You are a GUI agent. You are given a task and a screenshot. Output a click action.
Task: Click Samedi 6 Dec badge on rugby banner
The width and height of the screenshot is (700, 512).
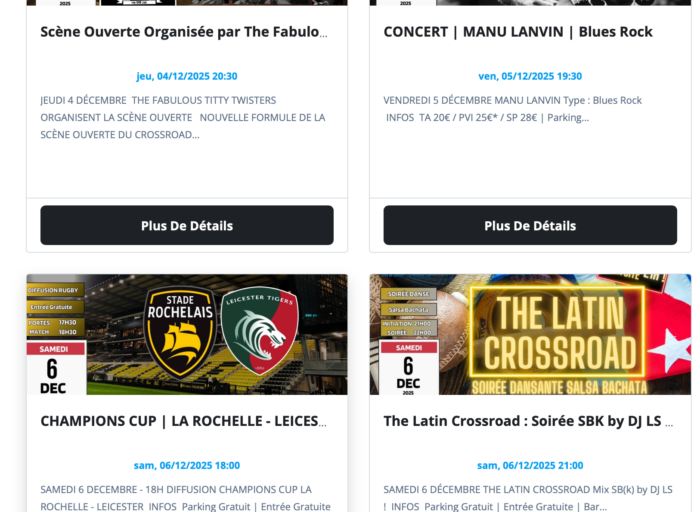(56, 368)
